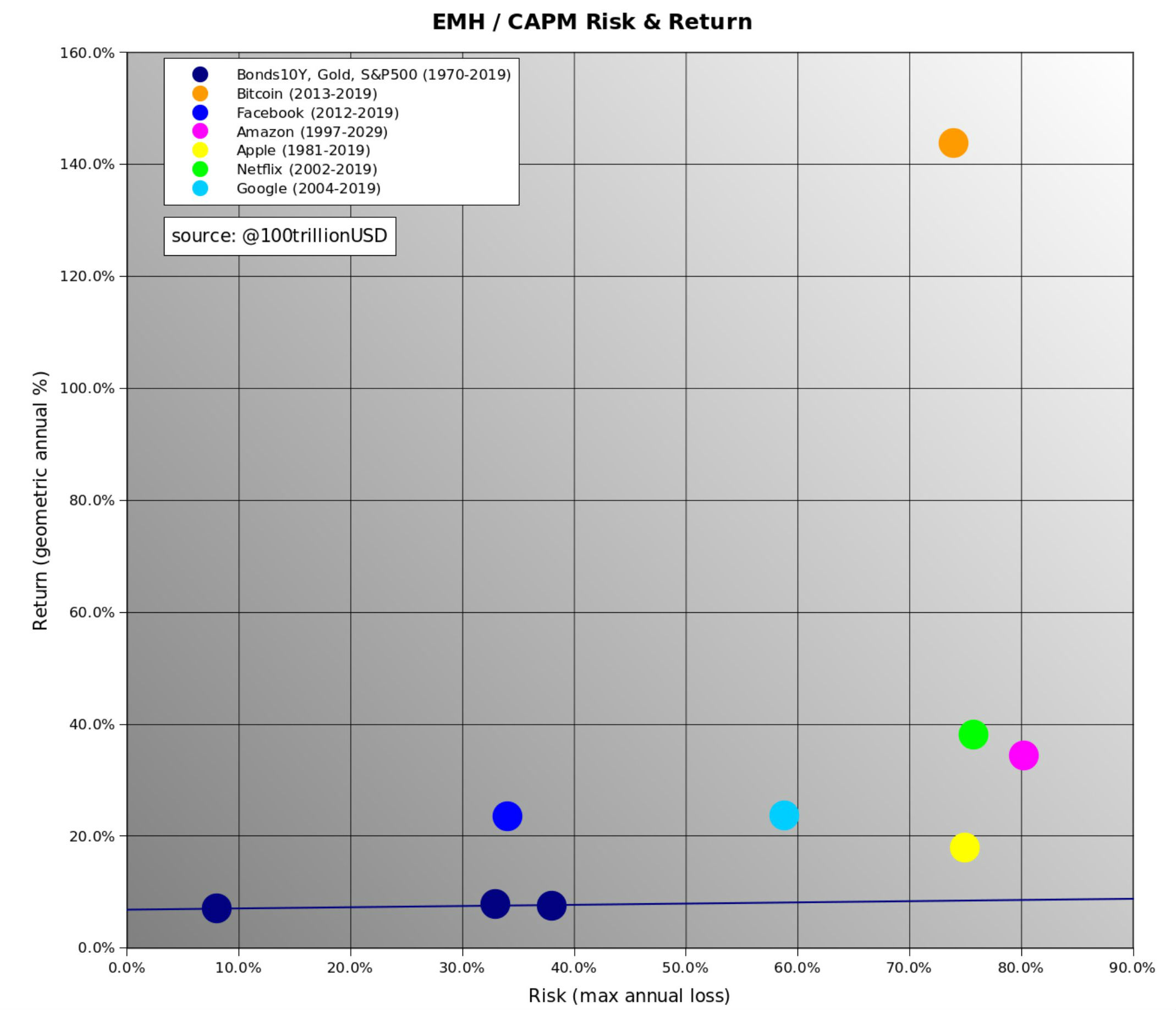Click the x-axis tick '70.0%'
1176x1010 pixels.
[909, 968]
